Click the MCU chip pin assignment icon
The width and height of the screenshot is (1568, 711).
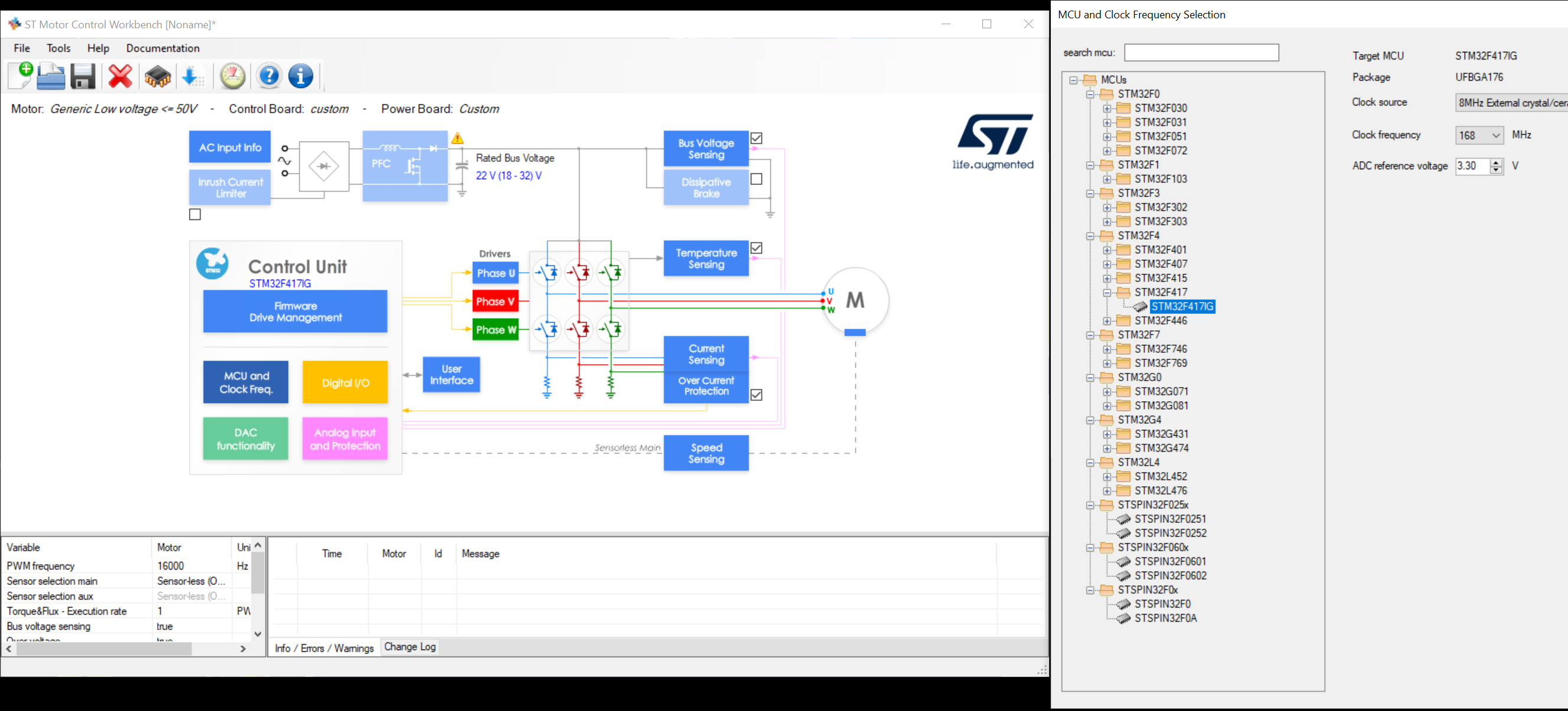[158, 77]
